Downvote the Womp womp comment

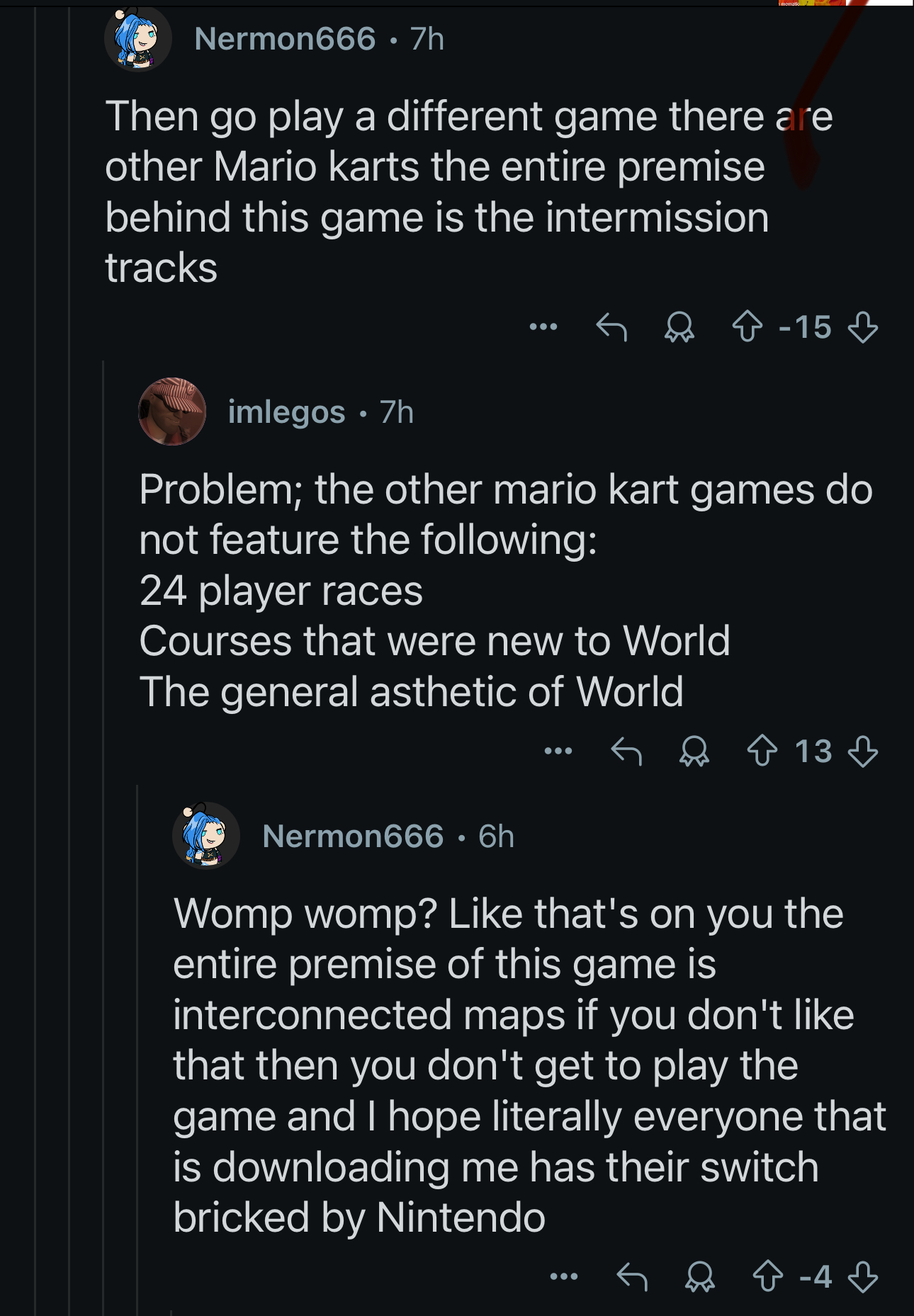(x=862, y=1277)
